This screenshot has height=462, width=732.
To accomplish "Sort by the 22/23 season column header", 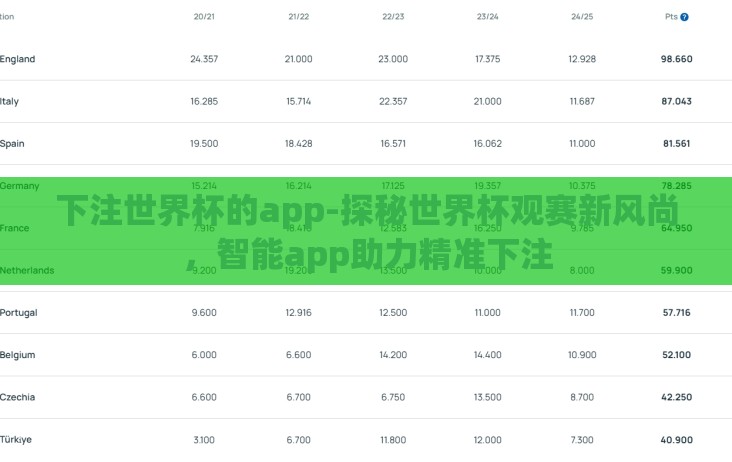I will click(393, 17).
